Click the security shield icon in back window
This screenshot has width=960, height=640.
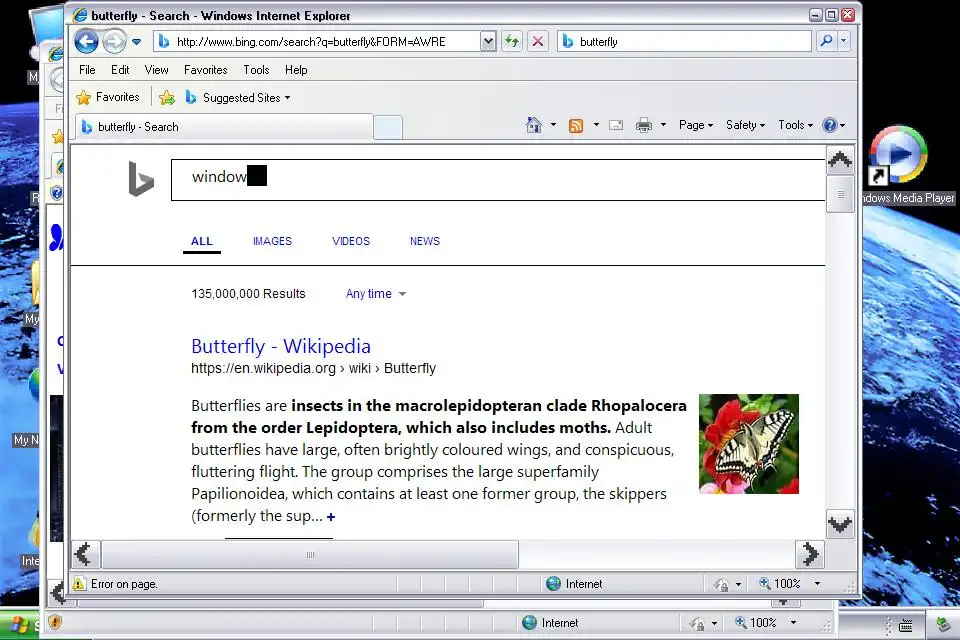click(55, 623)
